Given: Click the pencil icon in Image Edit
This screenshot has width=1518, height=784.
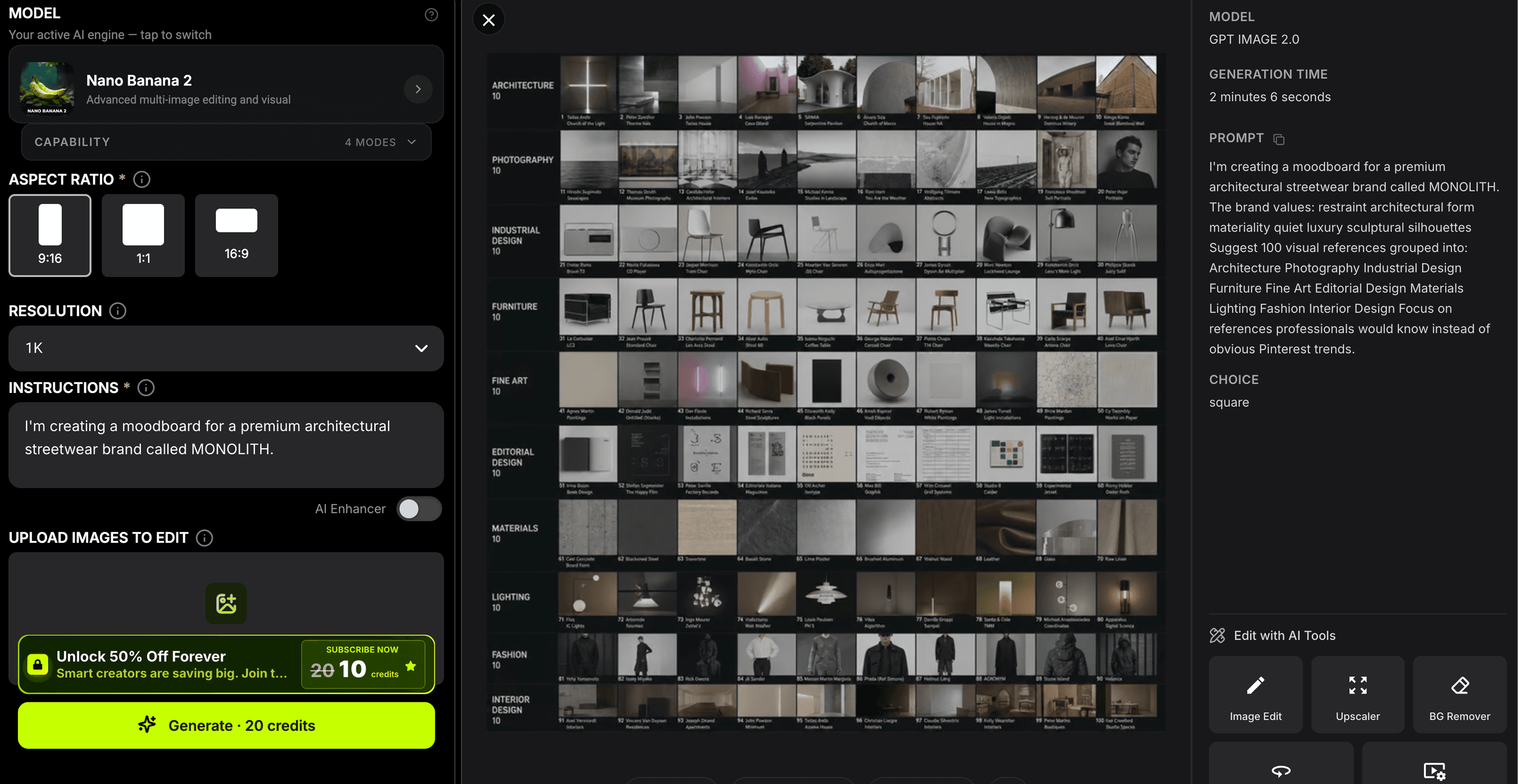Looking at the screenshot, I should (x=1256, y=685).
